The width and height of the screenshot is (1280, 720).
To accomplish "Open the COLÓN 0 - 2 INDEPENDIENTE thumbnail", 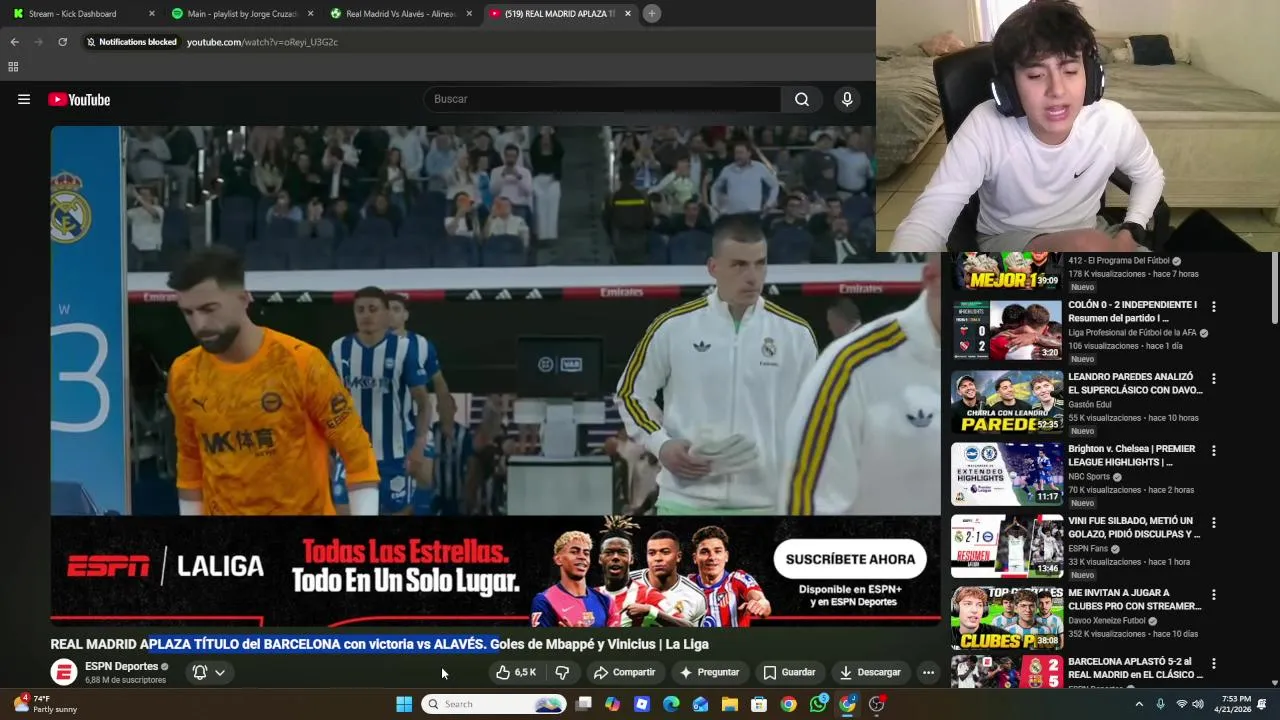I will tap(1006, 330).
